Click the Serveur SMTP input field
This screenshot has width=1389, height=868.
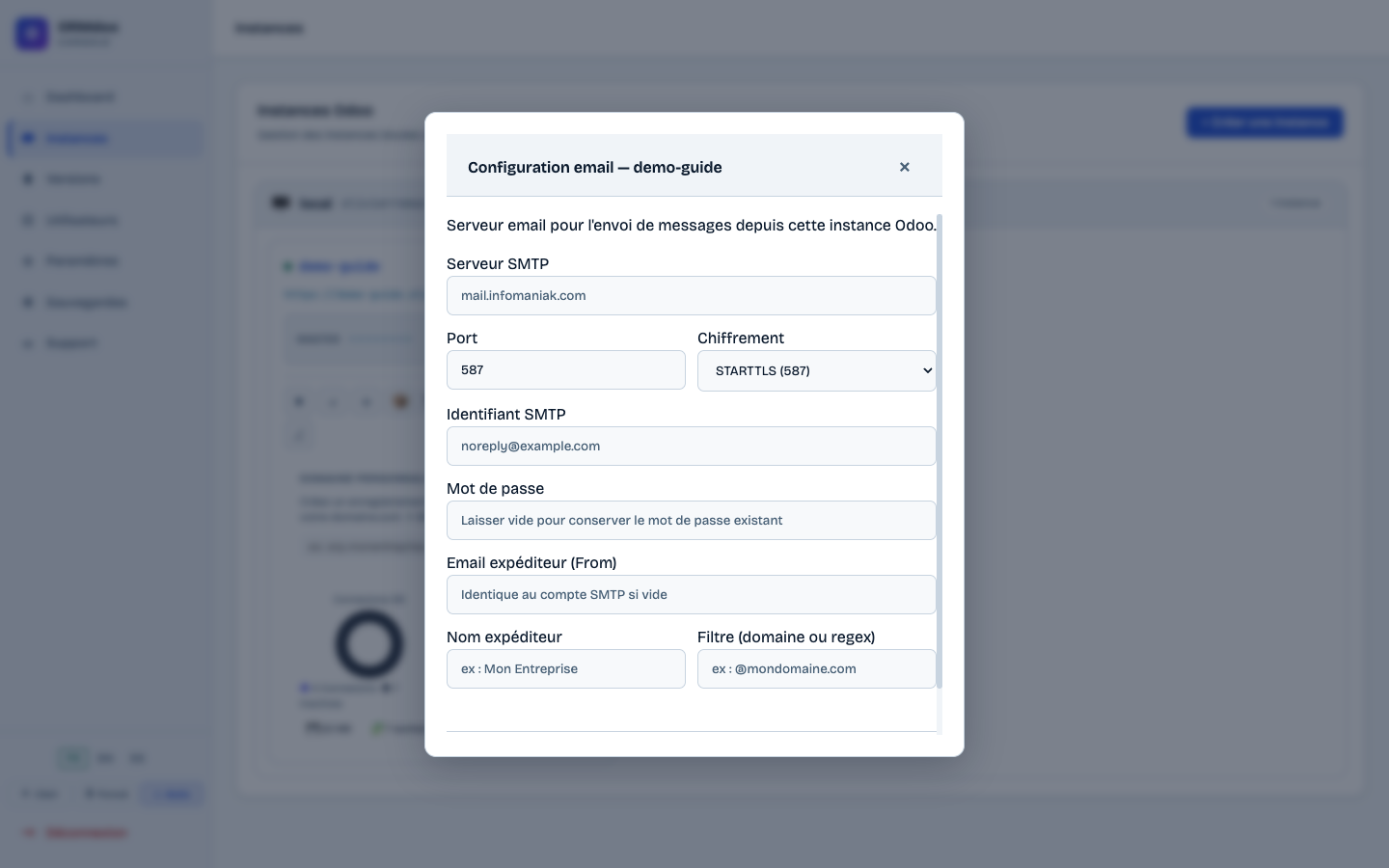point(691,295)
